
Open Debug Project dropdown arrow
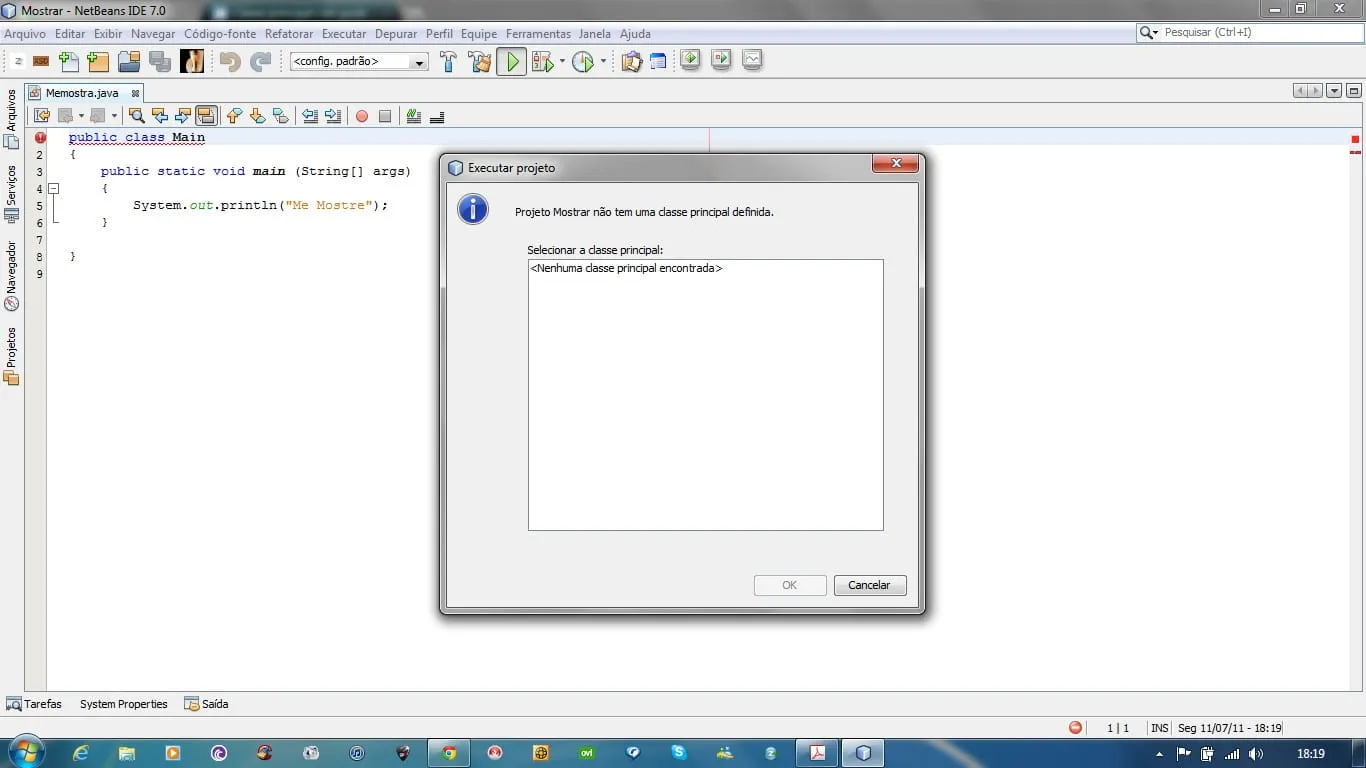point(562,62)
